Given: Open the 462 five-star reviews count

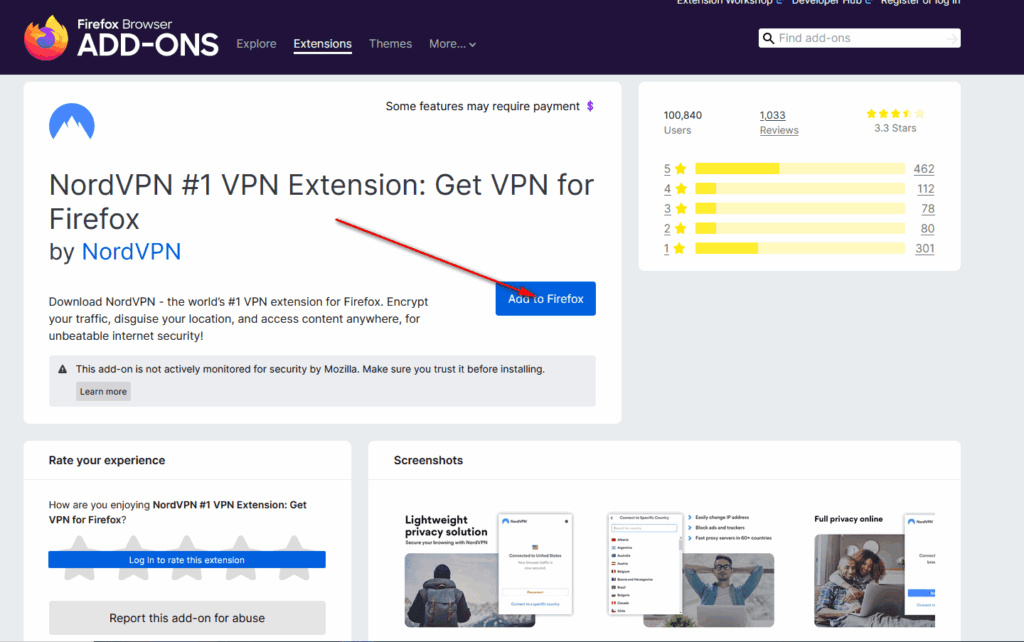Looking at the screenshot, I should (x=924, y=169).
